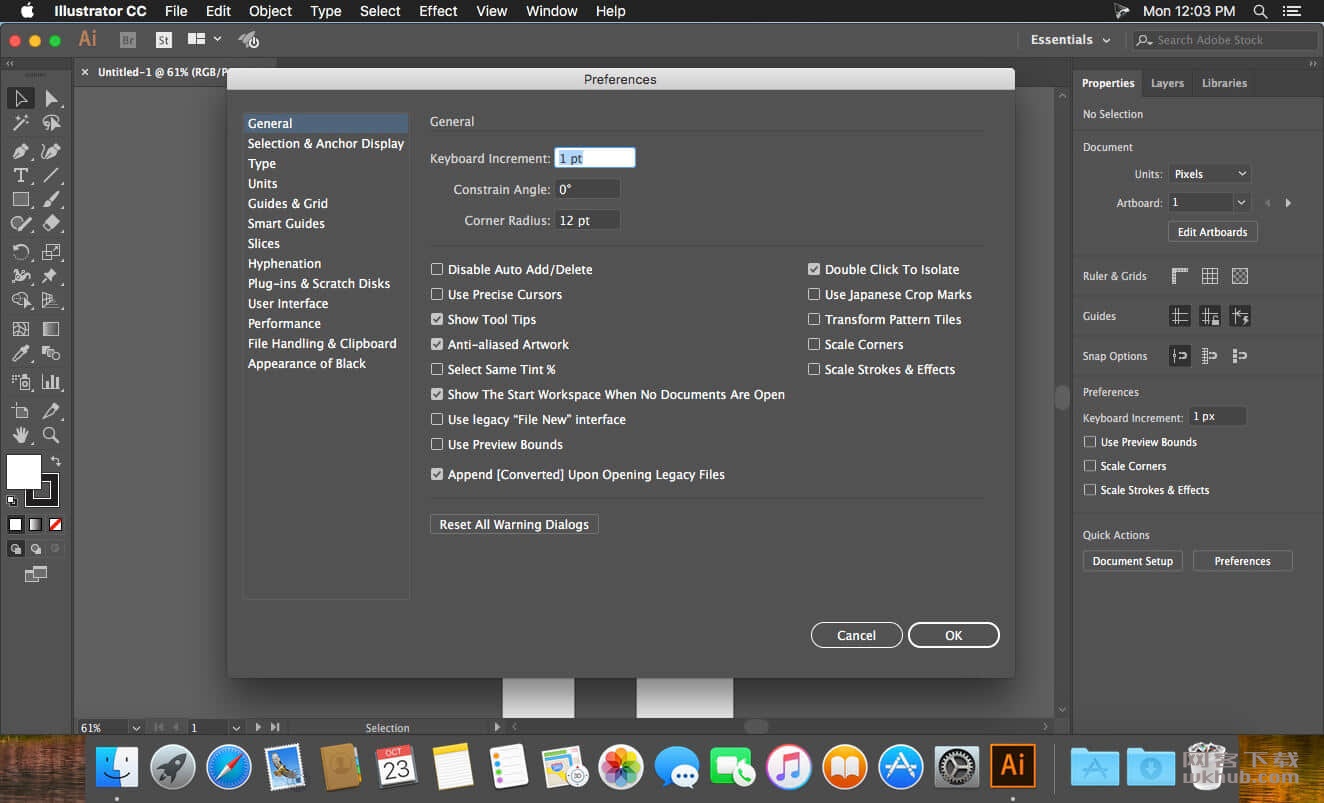Pick the Lasso tool

point(51,123)
